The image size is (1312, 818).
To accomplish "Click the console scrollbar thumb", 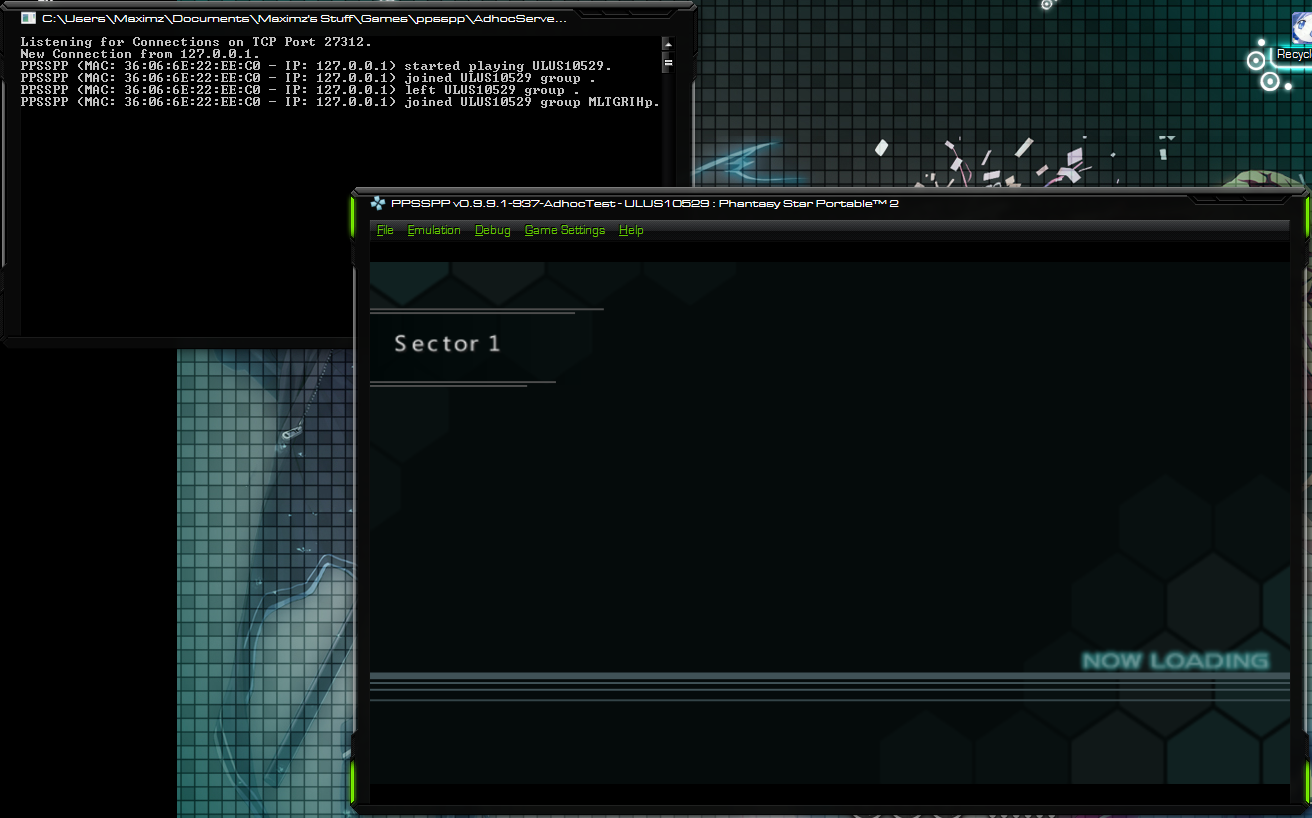I will coord(668,63).
